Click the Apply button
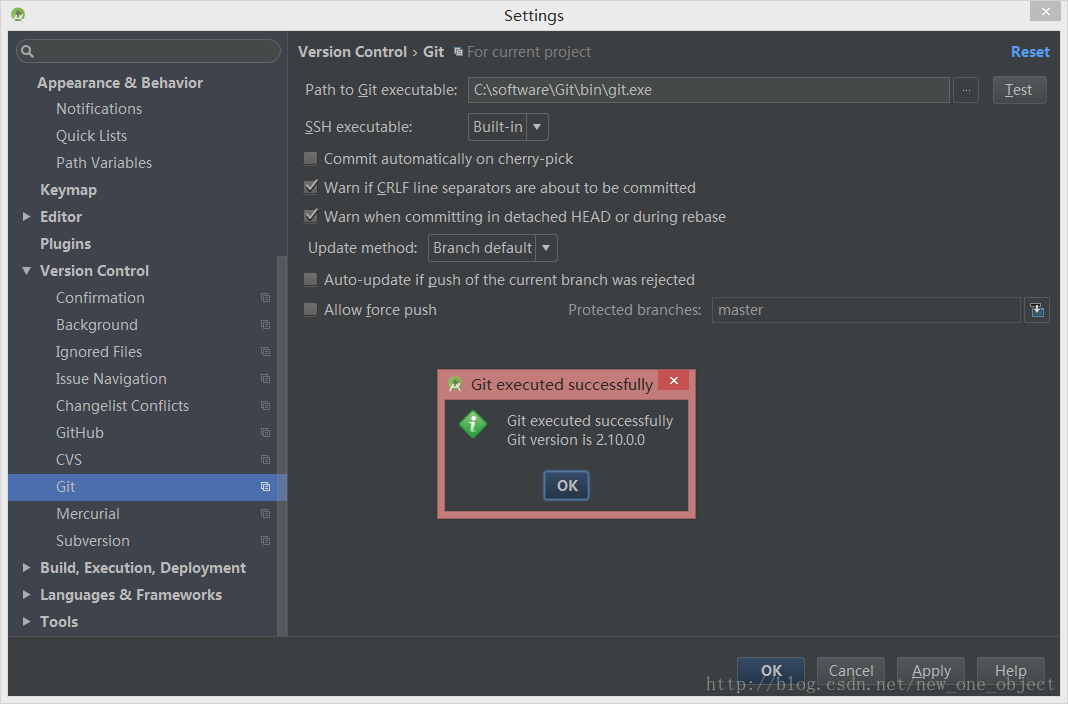Image resolution: width=1068 pixels, height=704 pixels. click(931, 671)
